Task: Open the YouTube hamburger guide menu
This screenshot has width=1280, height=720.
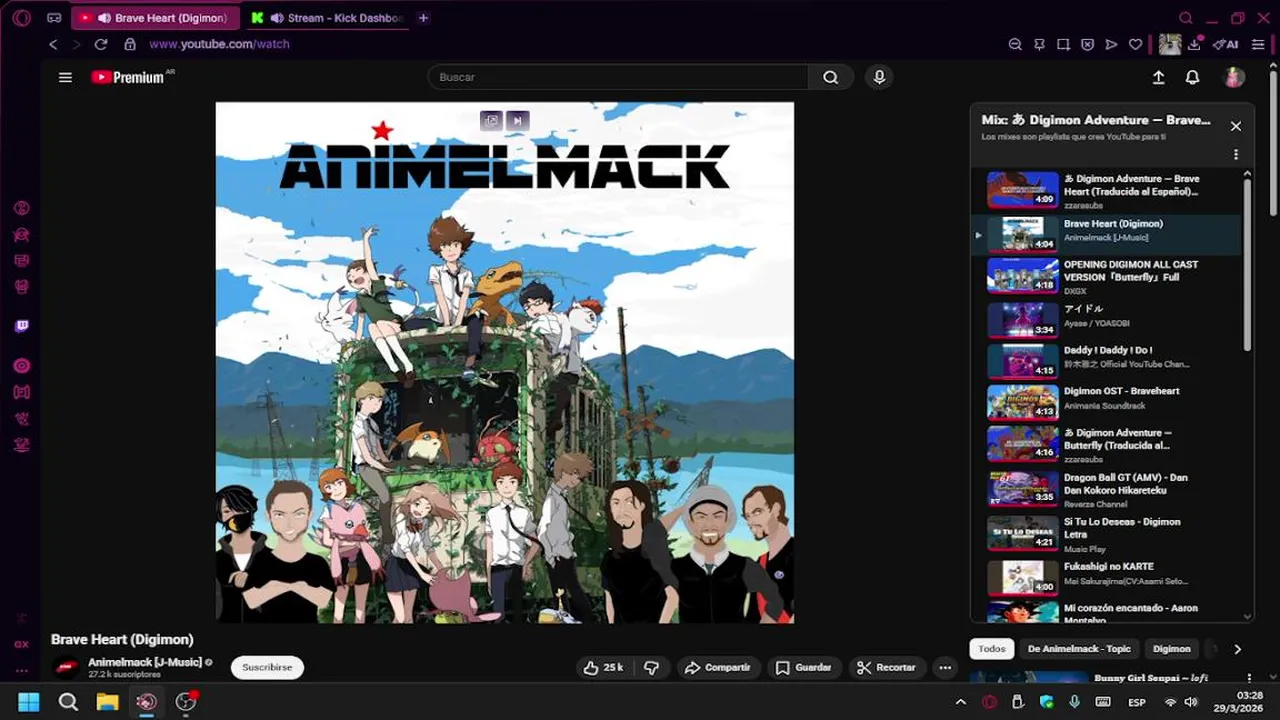Action: pos(65,77)
